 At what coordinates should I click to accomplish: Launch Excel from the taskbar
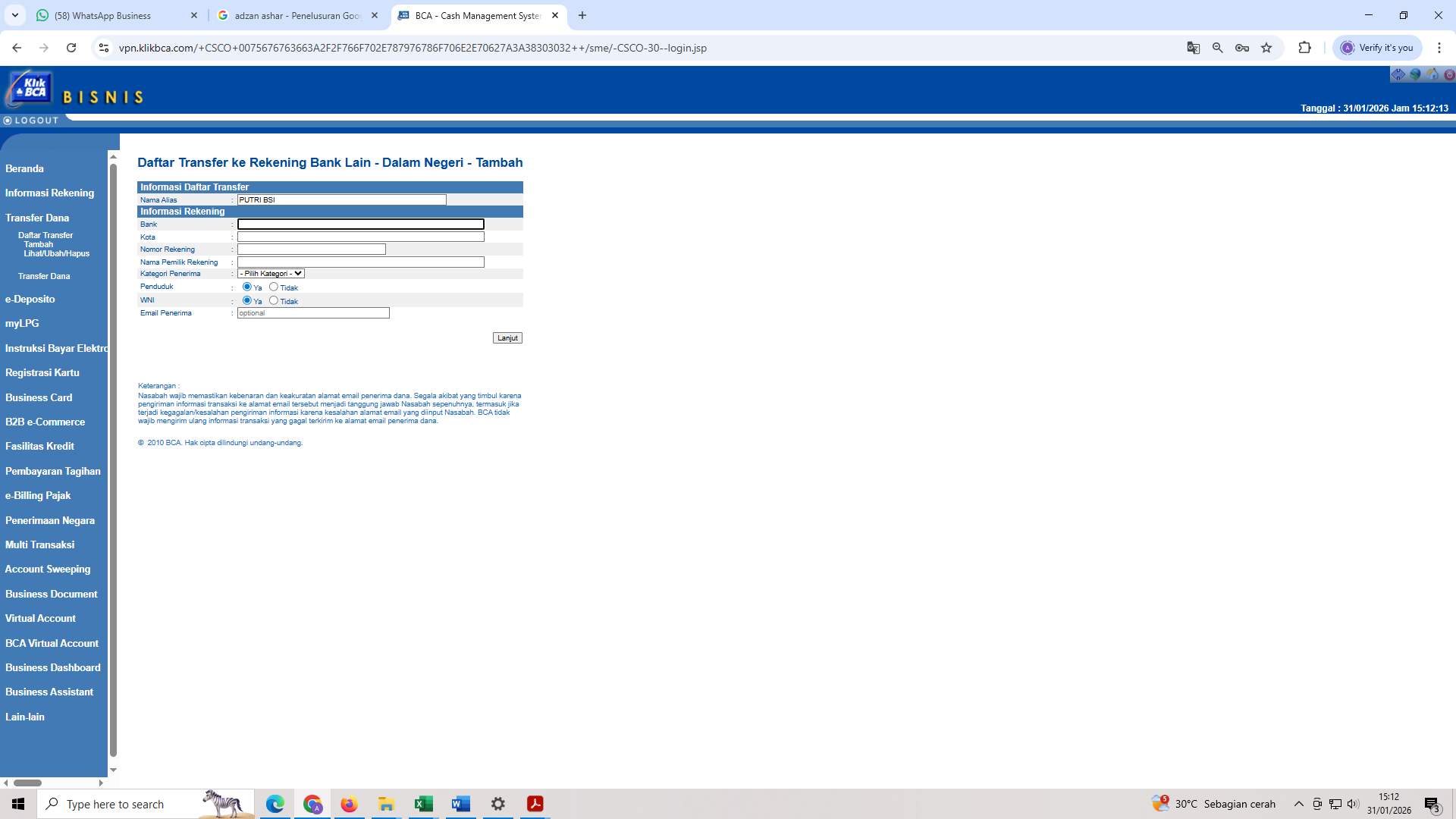(423, 804)
